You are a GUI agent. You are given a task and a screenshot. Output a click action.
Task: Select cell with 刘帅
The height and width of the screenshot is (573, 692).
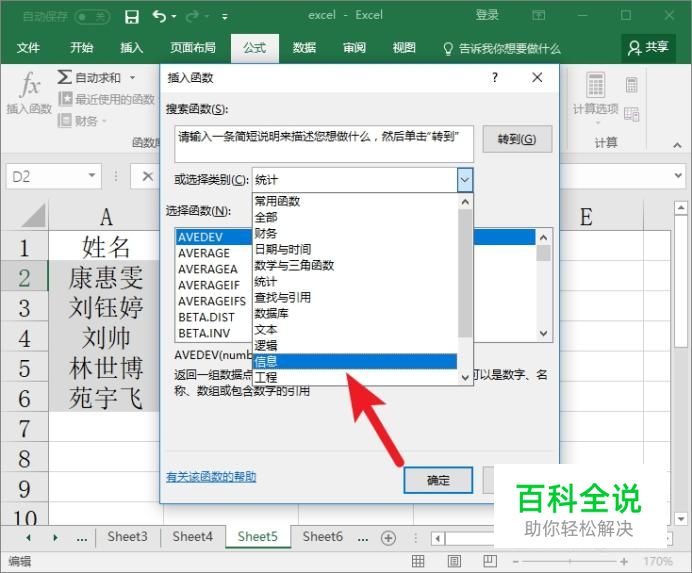tap(106, 338)
